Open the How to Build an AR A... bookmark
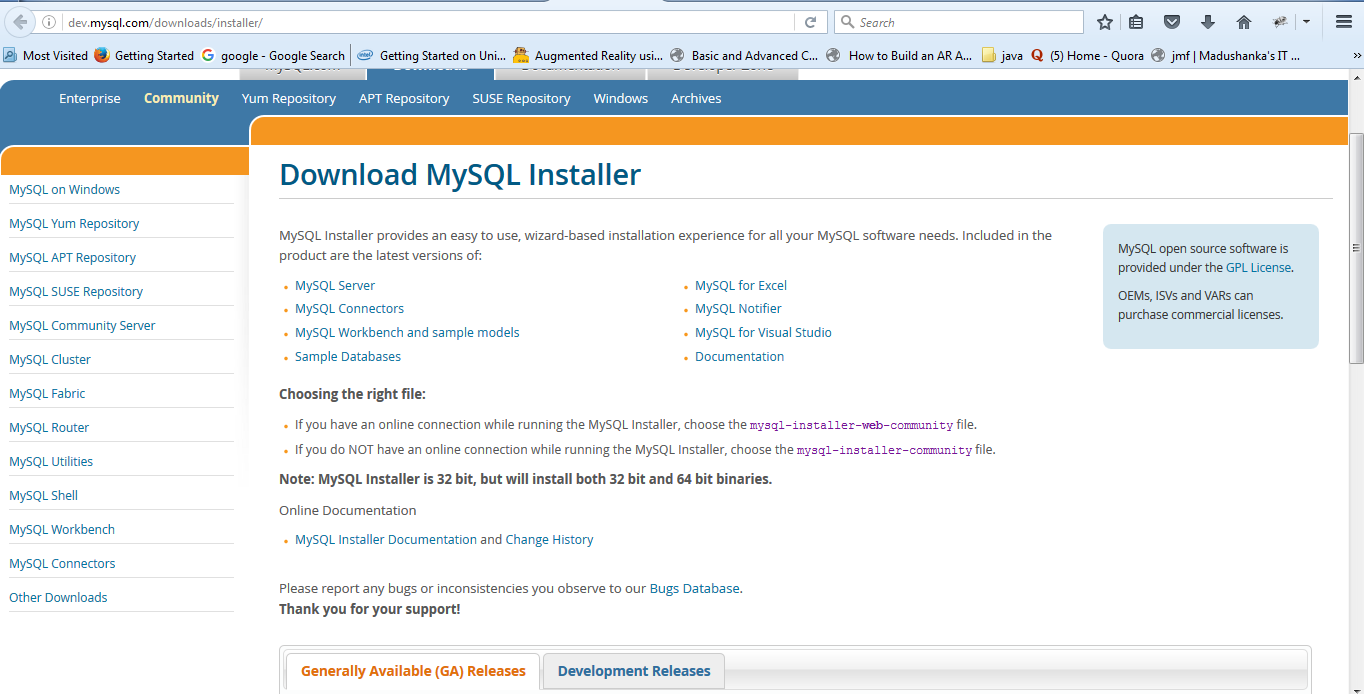Viewport: 1364px width, 694px height. (x=900, y=56)
